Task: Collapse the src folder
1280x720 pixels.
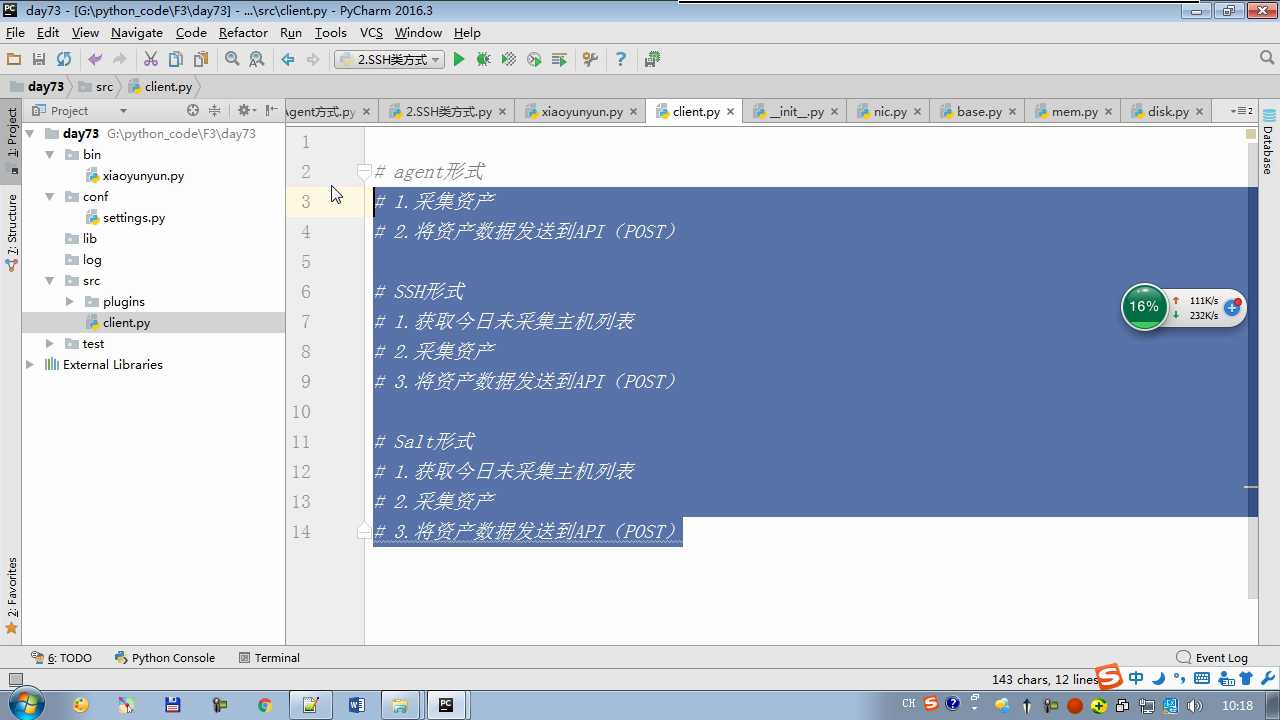Action: 49,281
